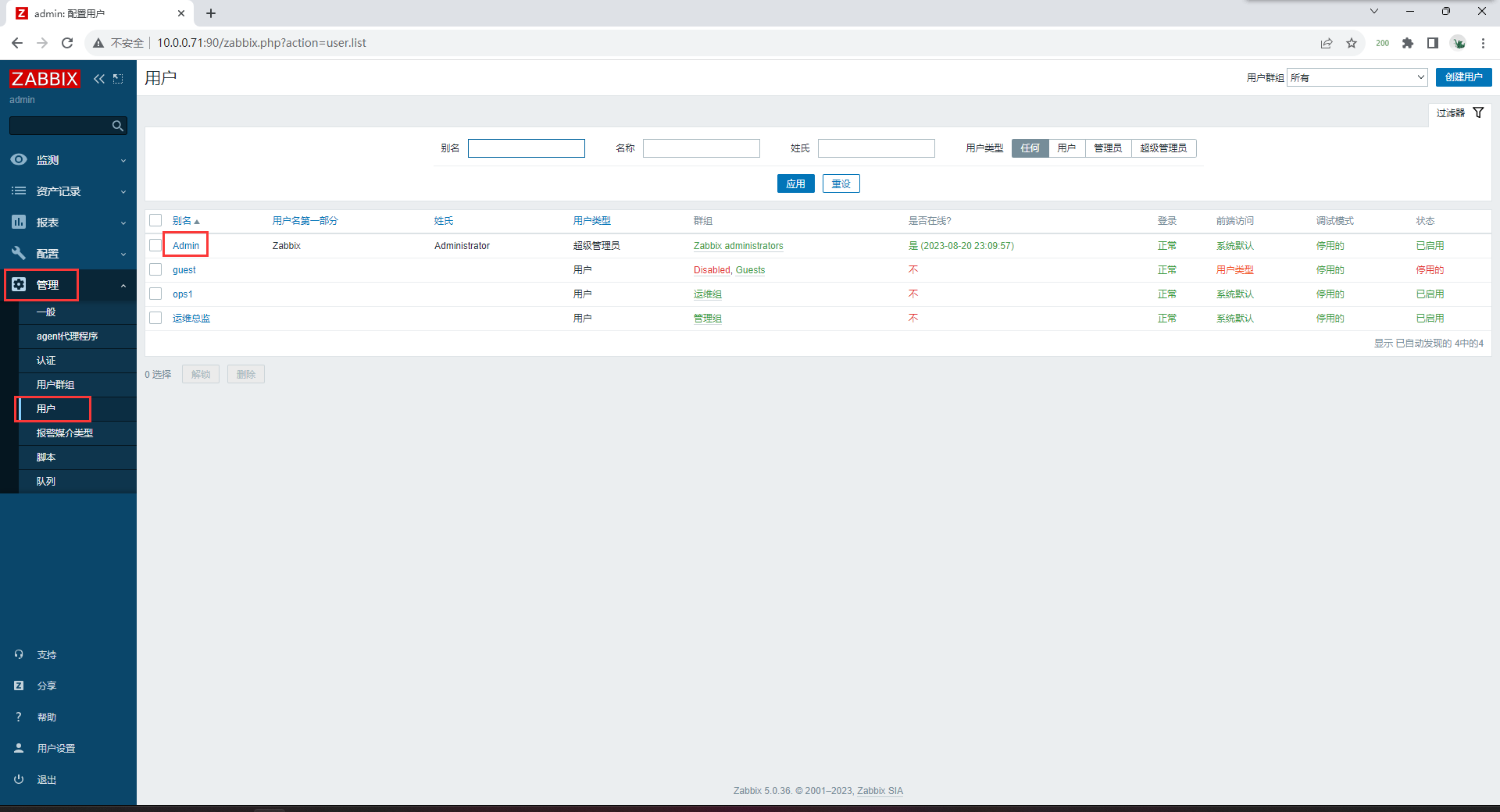Image resolution: width=1500 pixels, height=812 pixels.
Task: Click the ZABBIX logo
Action: coord(45,79)
